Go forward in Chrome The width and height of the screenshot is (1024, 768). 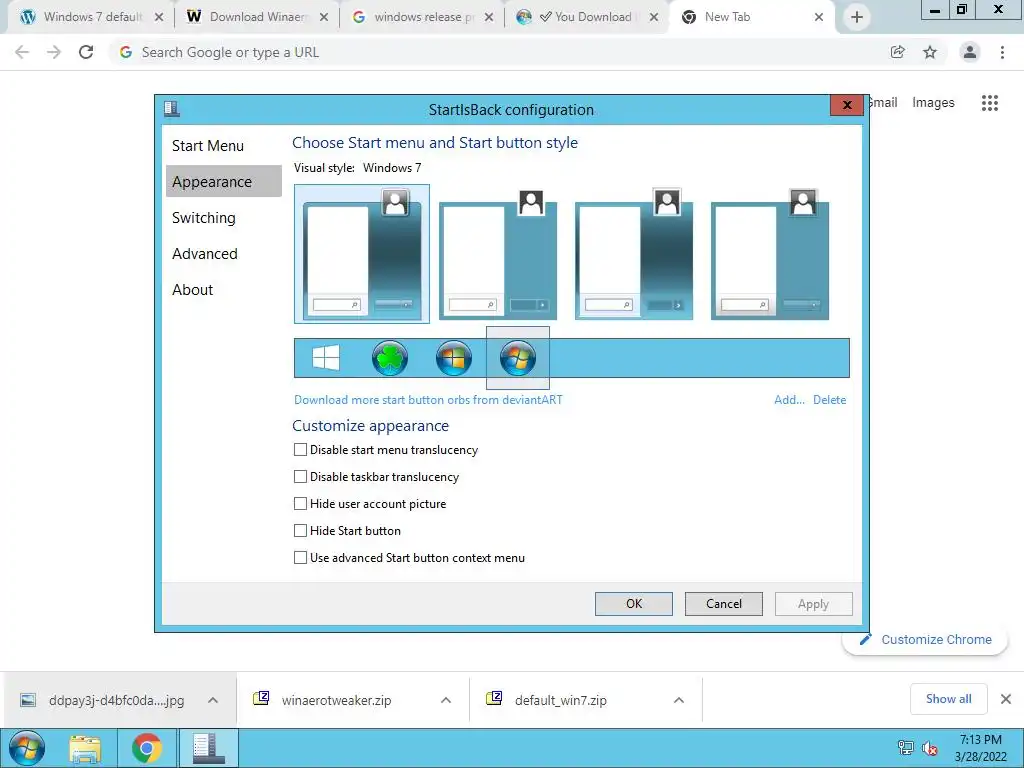point(54,52)
